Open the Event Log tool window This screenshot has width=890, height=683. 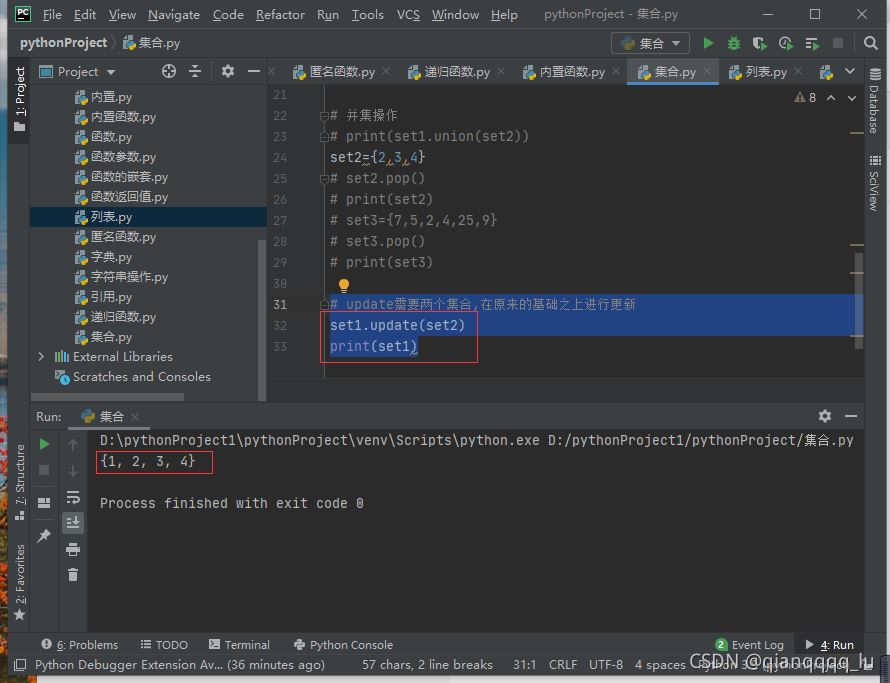coord(750,645)
